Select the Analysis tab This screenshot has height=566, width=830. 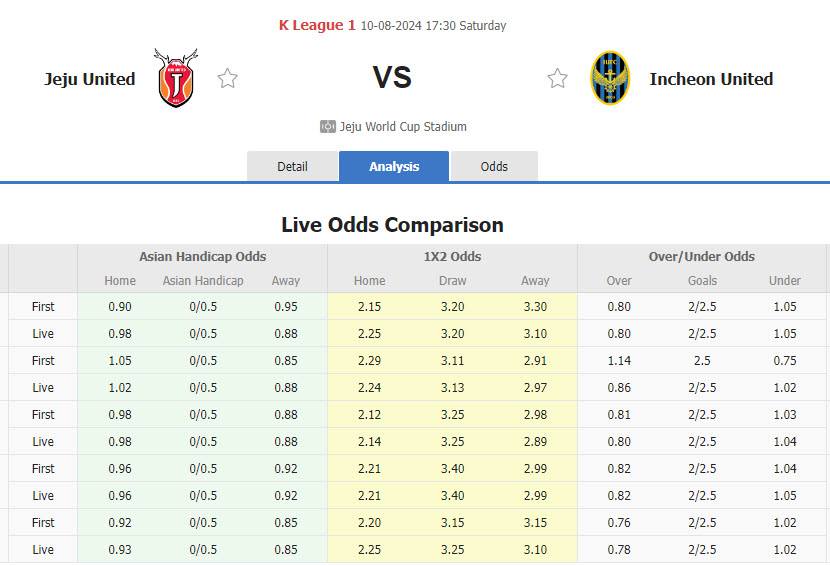tap(394, 167)
